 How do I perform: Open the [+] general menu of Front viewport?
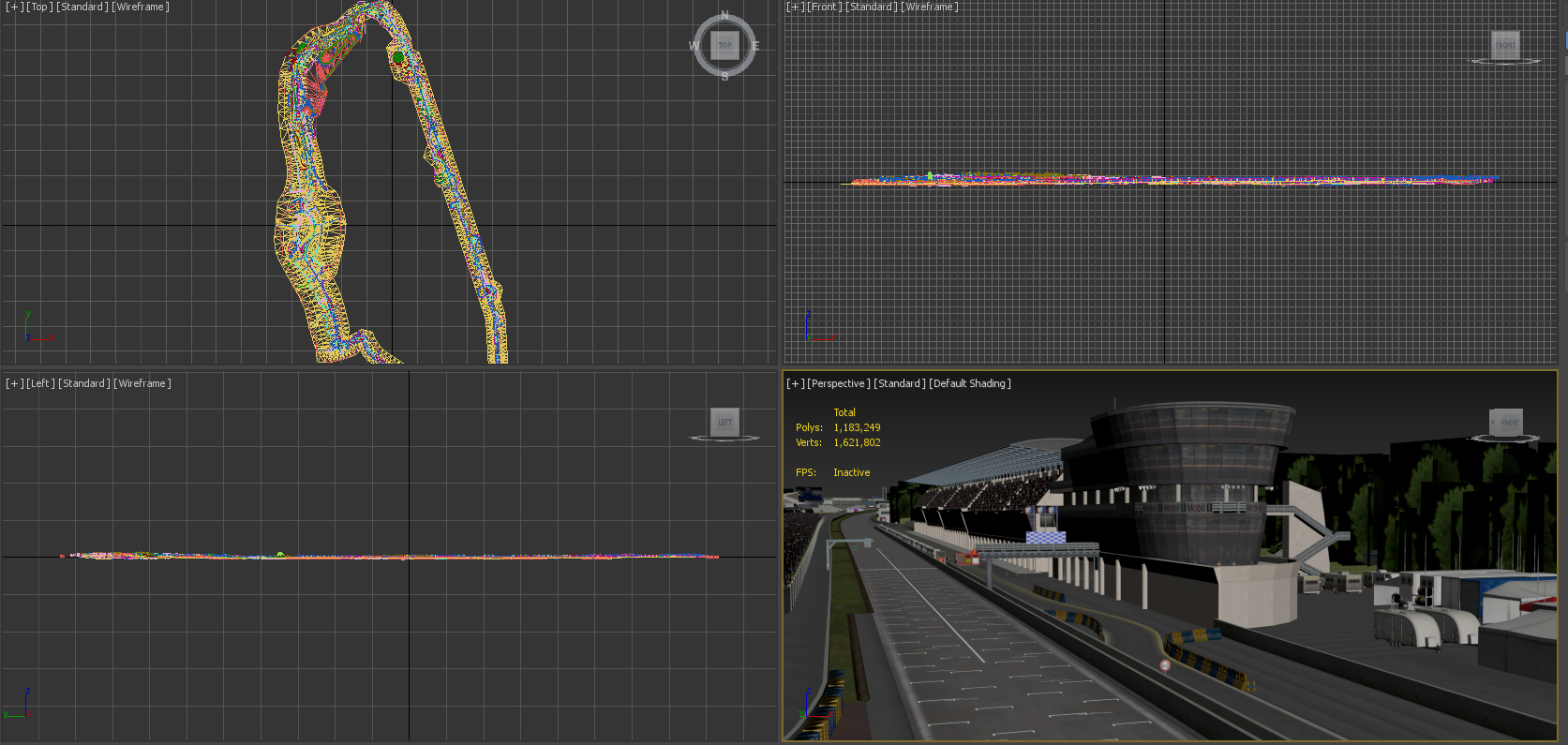(x=796, y=7)
